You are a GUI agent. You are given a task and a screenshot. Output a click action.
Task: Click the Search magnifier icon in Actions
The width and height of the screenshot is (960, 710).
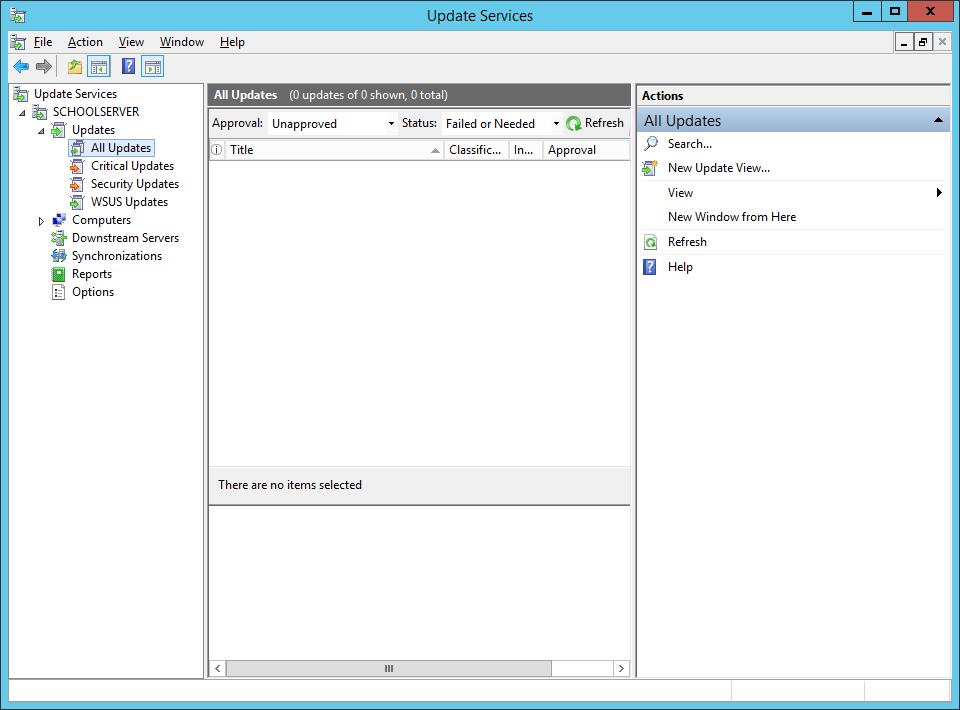coord(651,144)
